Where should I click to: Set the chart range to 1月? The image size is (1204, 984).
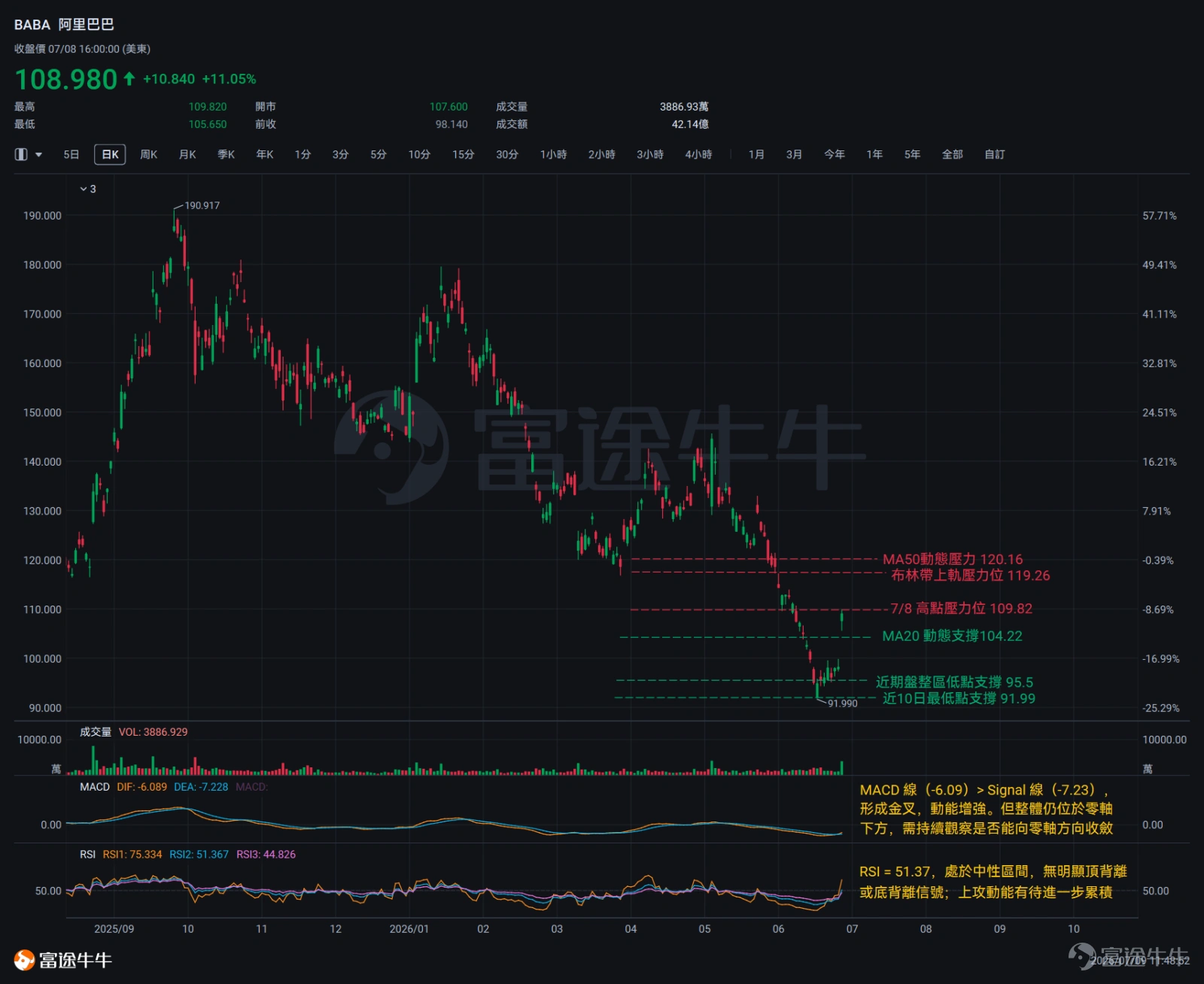click(756, 154)
